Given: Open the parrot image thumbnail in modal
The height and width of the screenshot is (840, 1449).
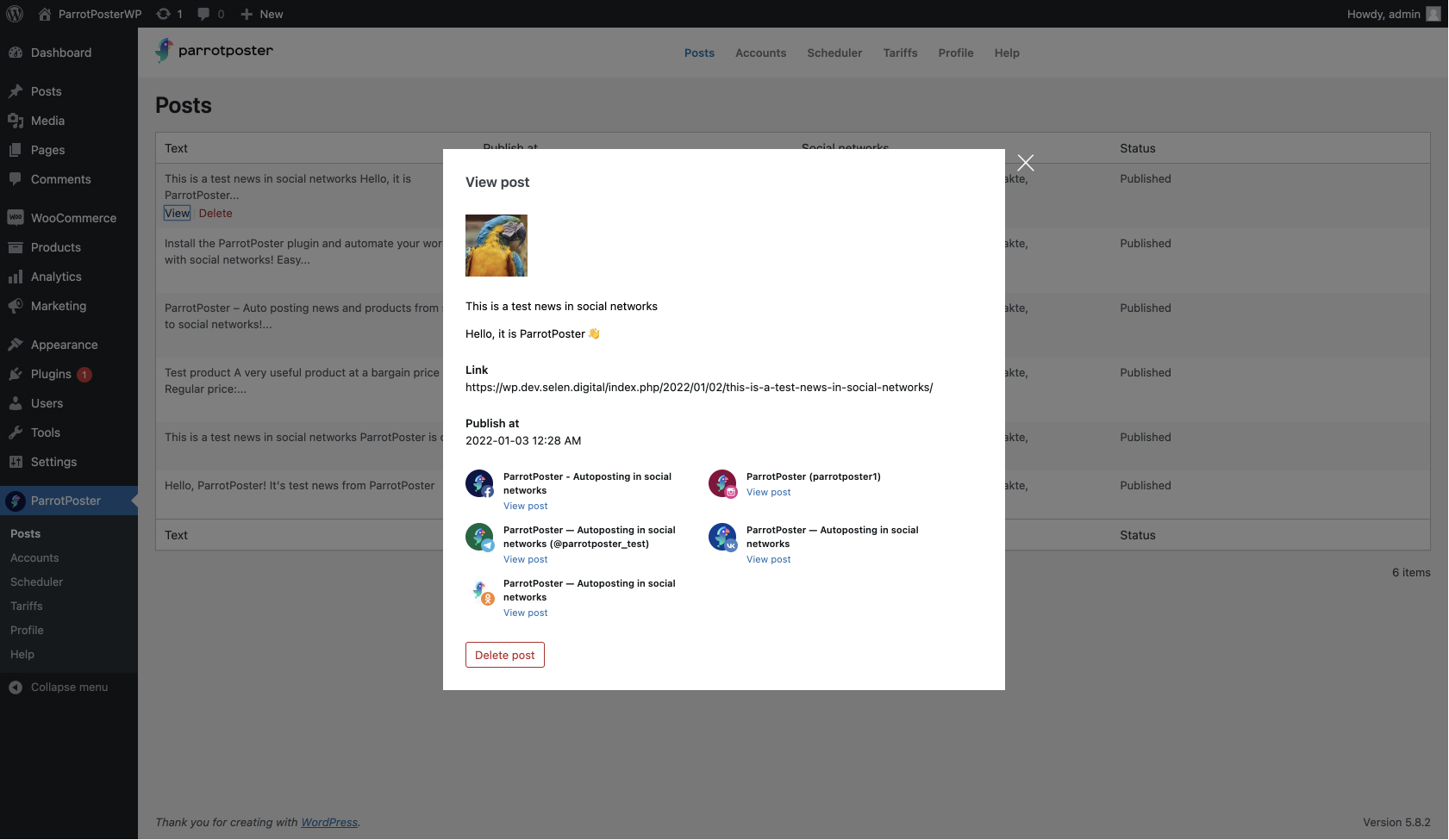Looking at the screenshot, I should coord(497,246).
